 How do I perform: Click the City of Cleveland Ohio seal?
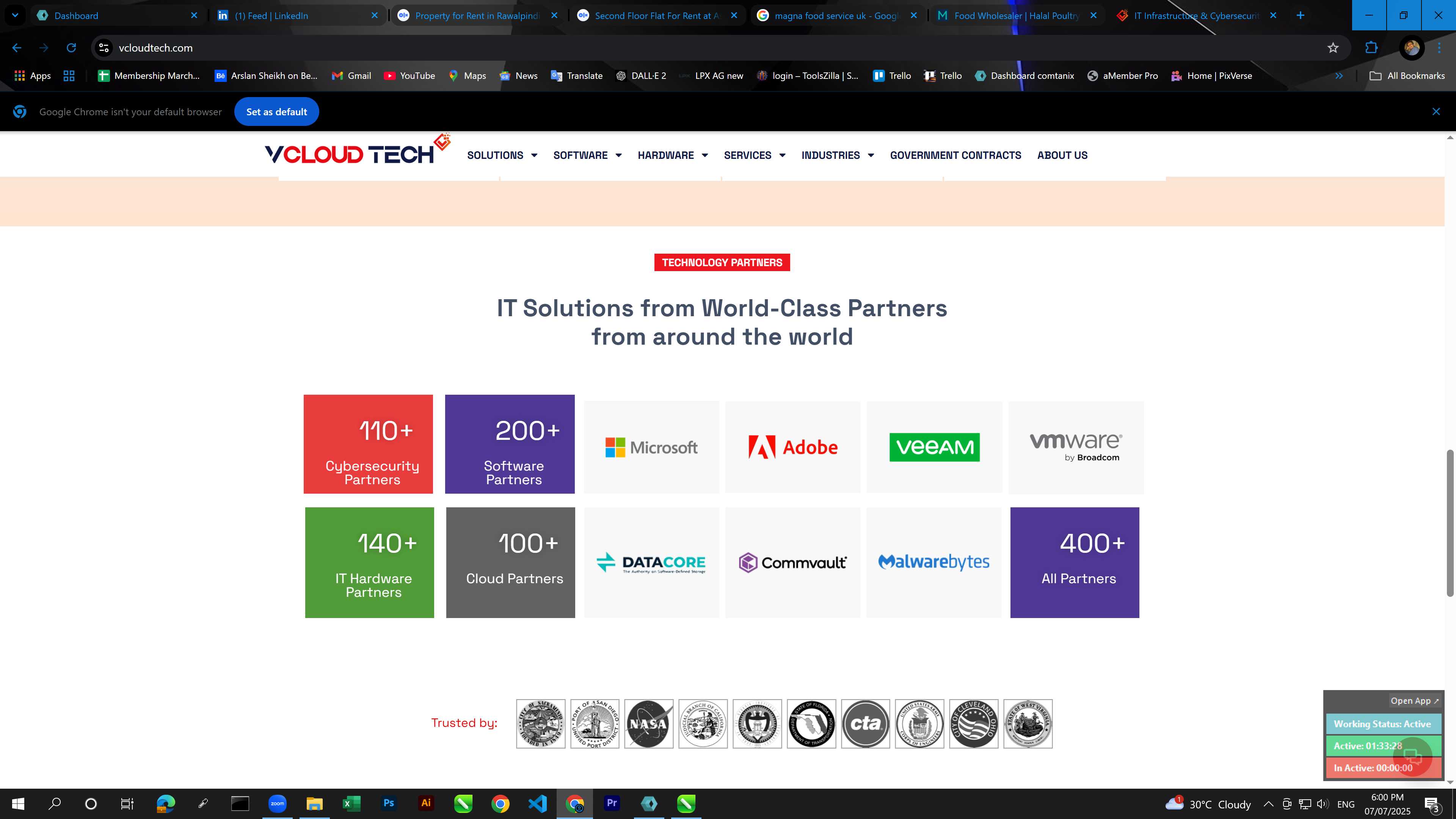tap(974, 723)
